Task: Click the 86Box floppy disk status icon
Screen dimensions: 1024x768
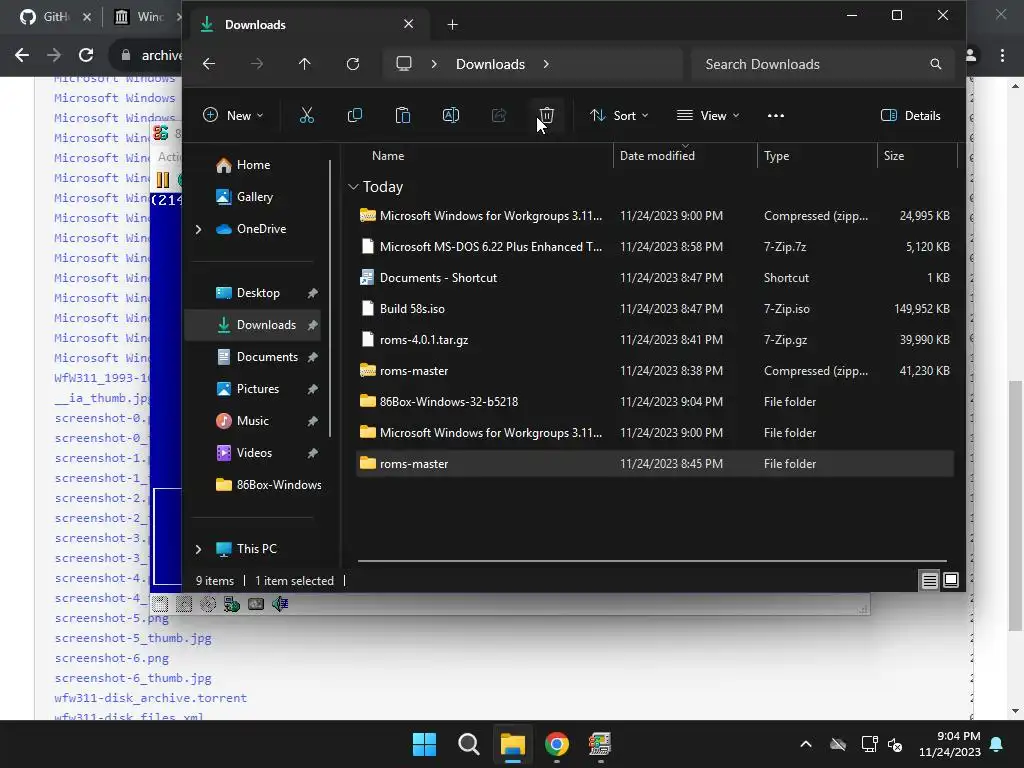Action: pyautogui.click(x=160, y=604)
